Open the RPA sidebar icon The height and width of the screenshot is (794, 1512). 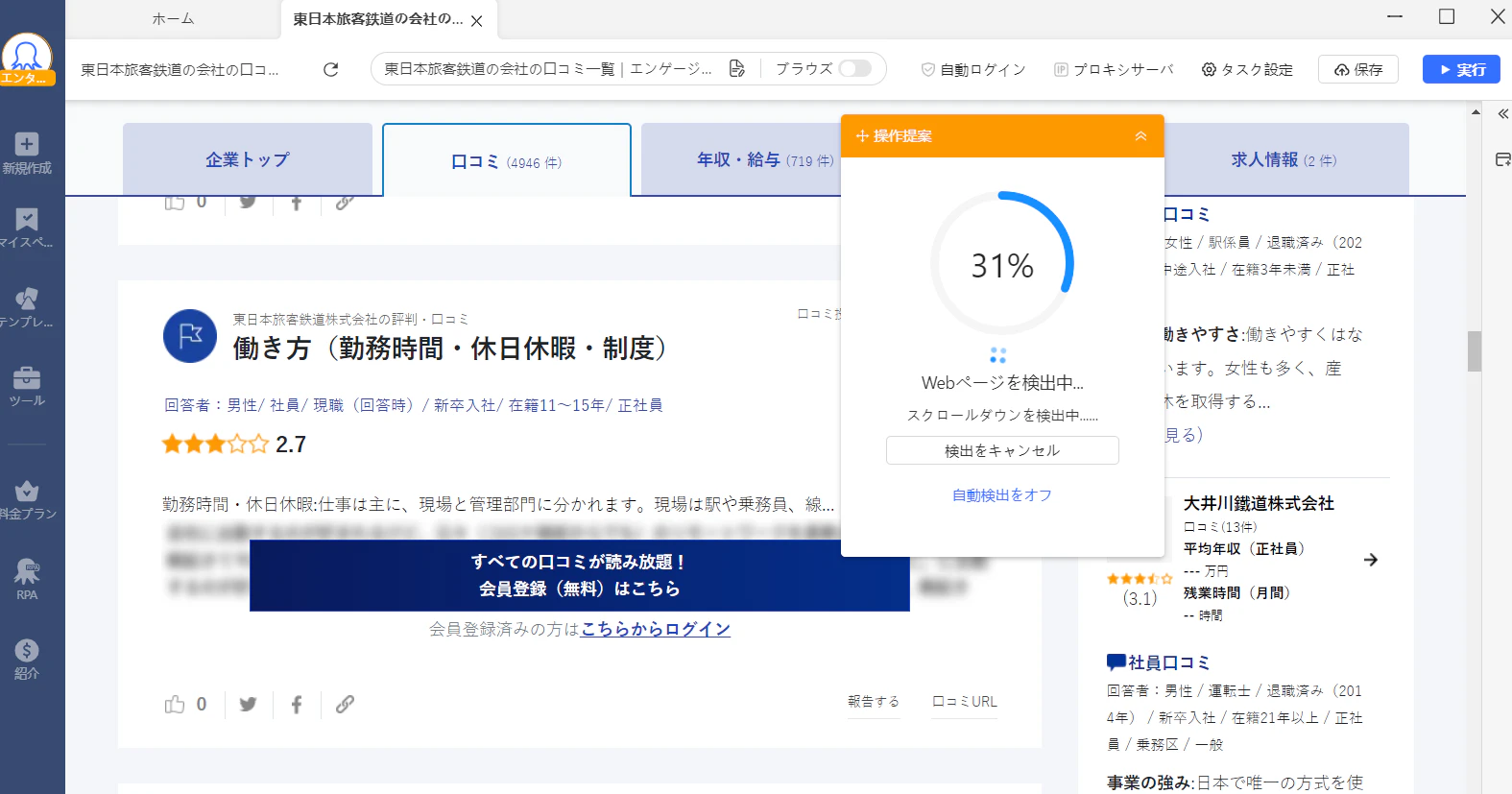click(x=27, y=580)
